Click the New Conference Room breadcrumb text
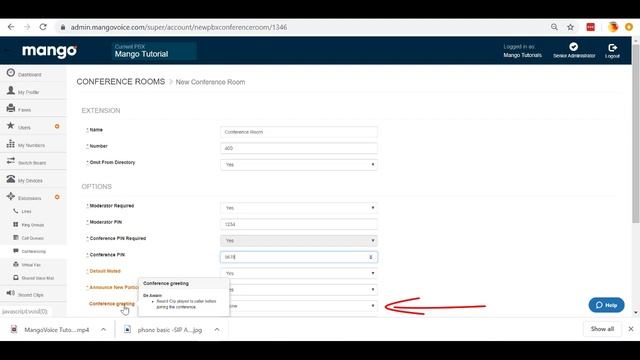640x360 pixels. 210,82
